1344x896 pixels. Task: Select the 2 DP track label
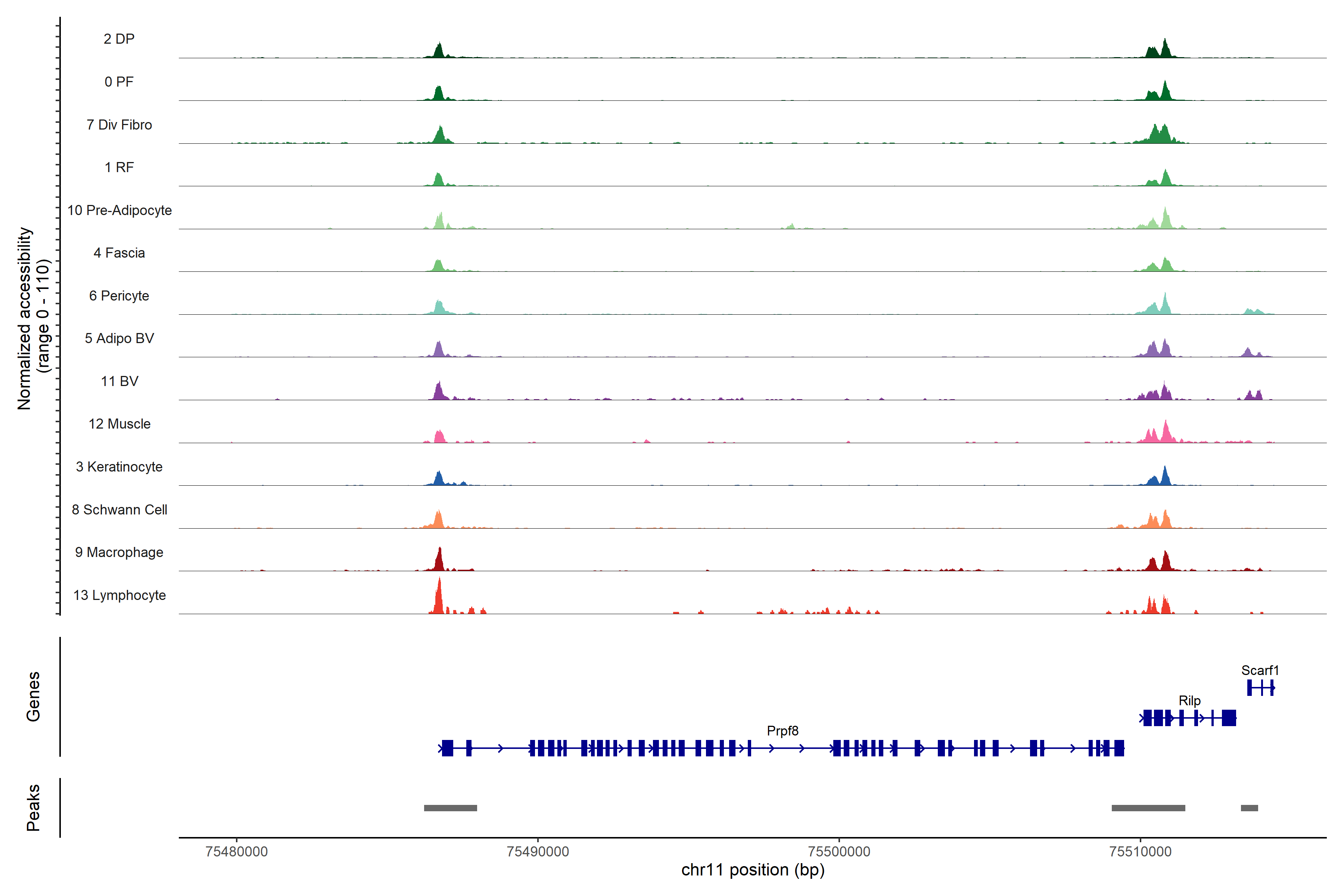(119, 39)
